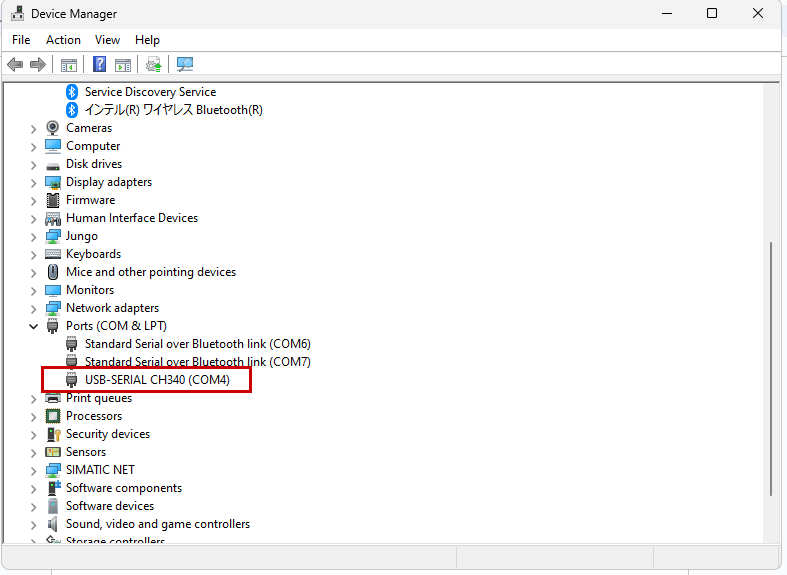787x575 pixels.
Task: Expand the Cameras category
Action: coord(33,128)
